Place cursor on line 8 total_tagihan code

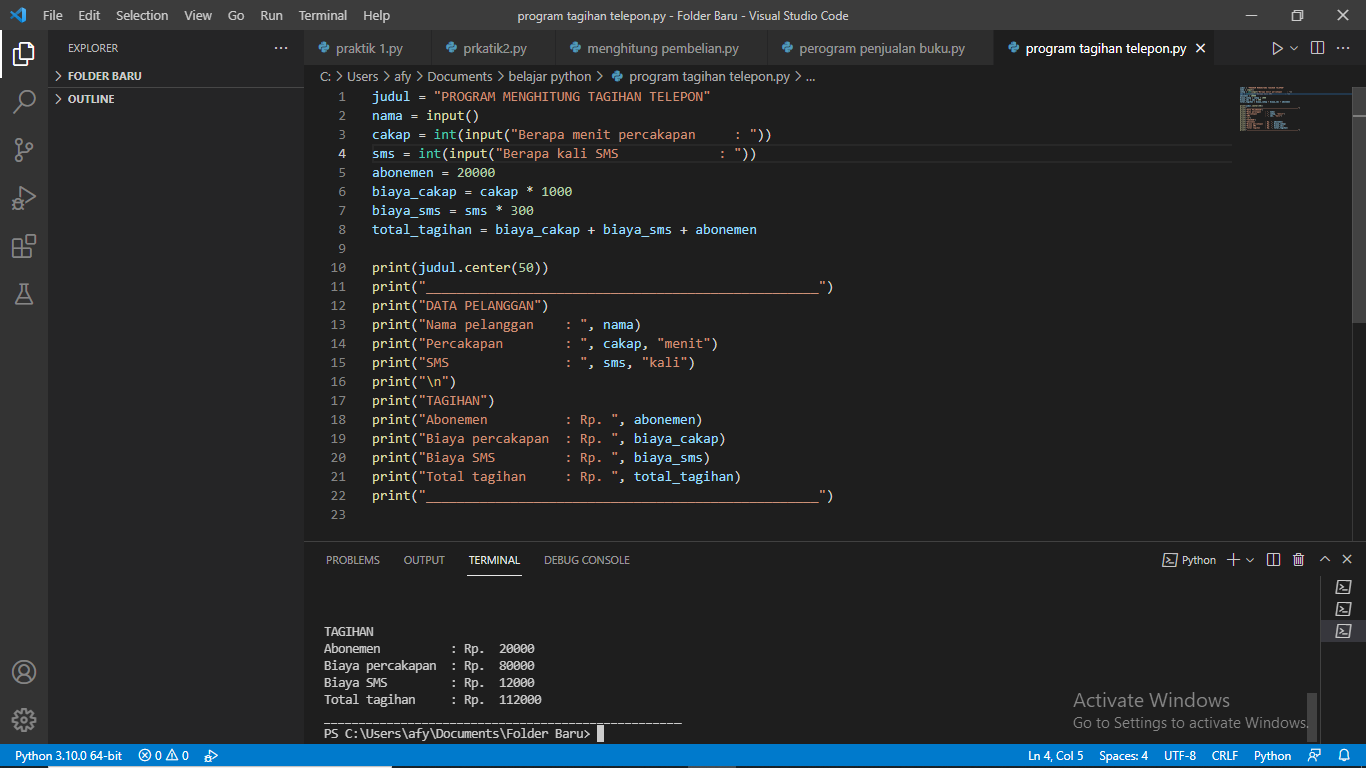pyautogui.click(x=564, y=230)
